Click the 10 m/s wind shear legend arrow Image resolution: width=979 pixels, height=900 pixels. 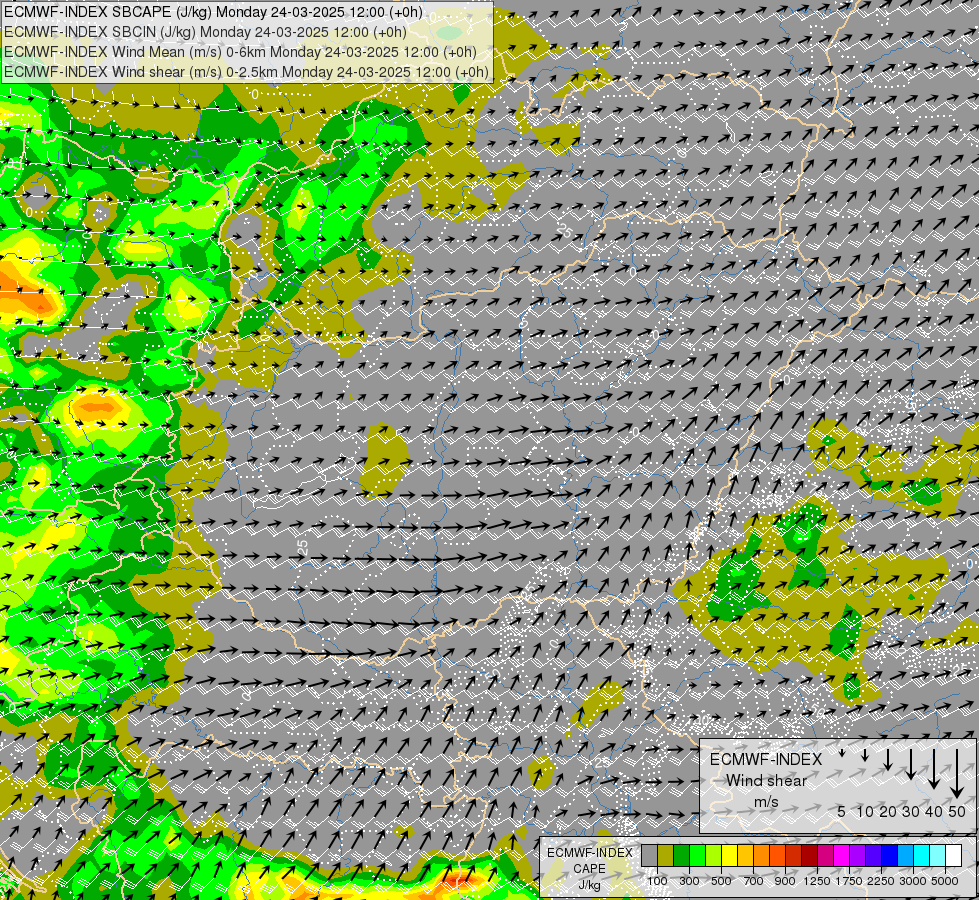pyautogui.click(x=865, y=755)
